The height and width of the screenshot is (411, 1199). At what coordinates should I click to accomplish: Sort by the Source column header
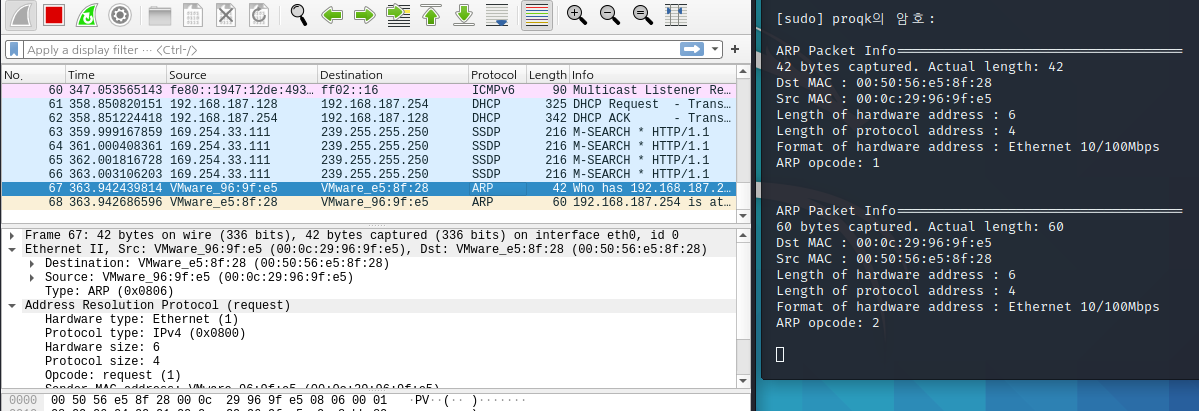click(241, 75)
